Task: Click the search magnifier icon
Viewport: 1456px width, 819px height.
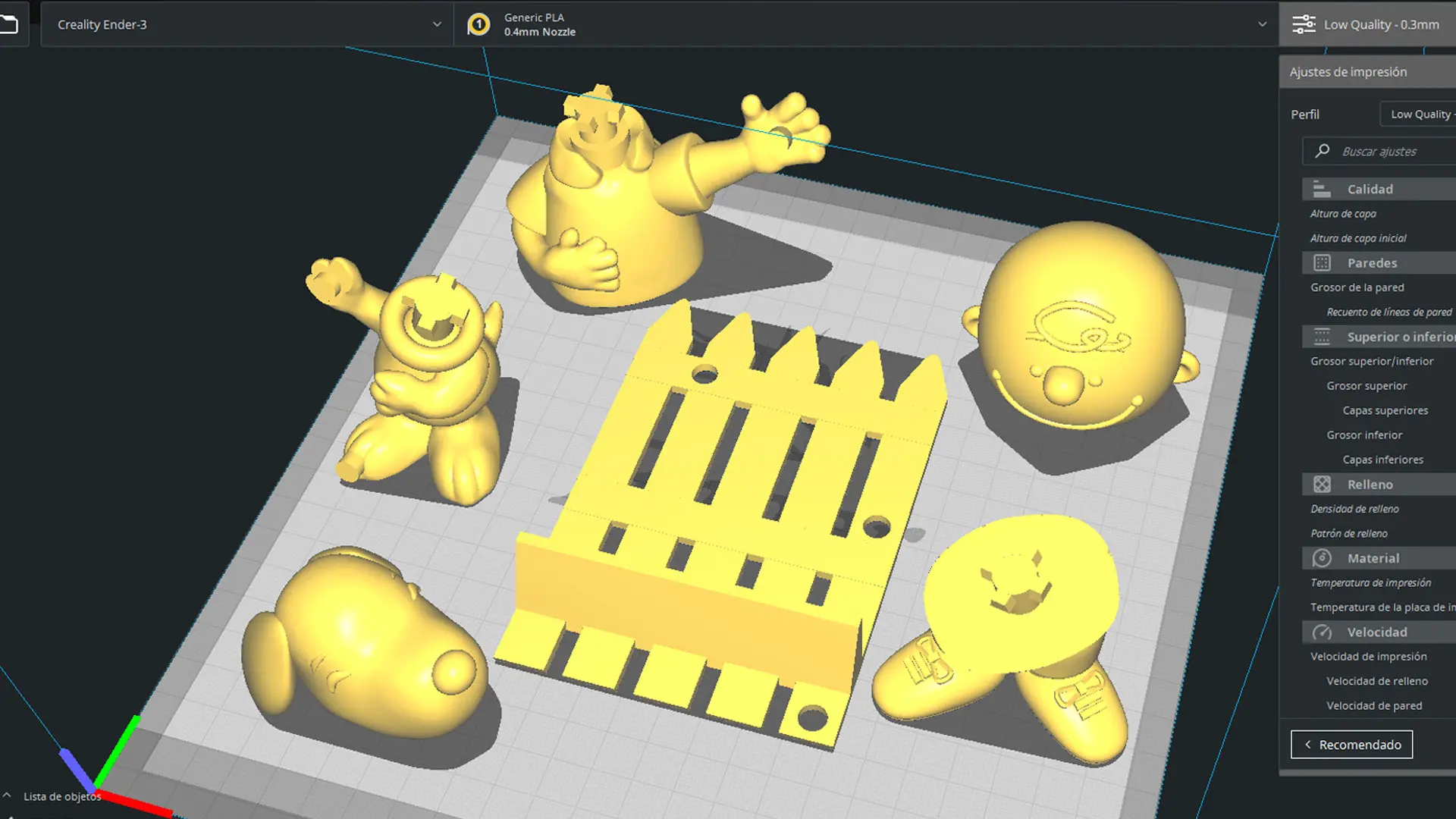Action: (x=1322, y=151)
